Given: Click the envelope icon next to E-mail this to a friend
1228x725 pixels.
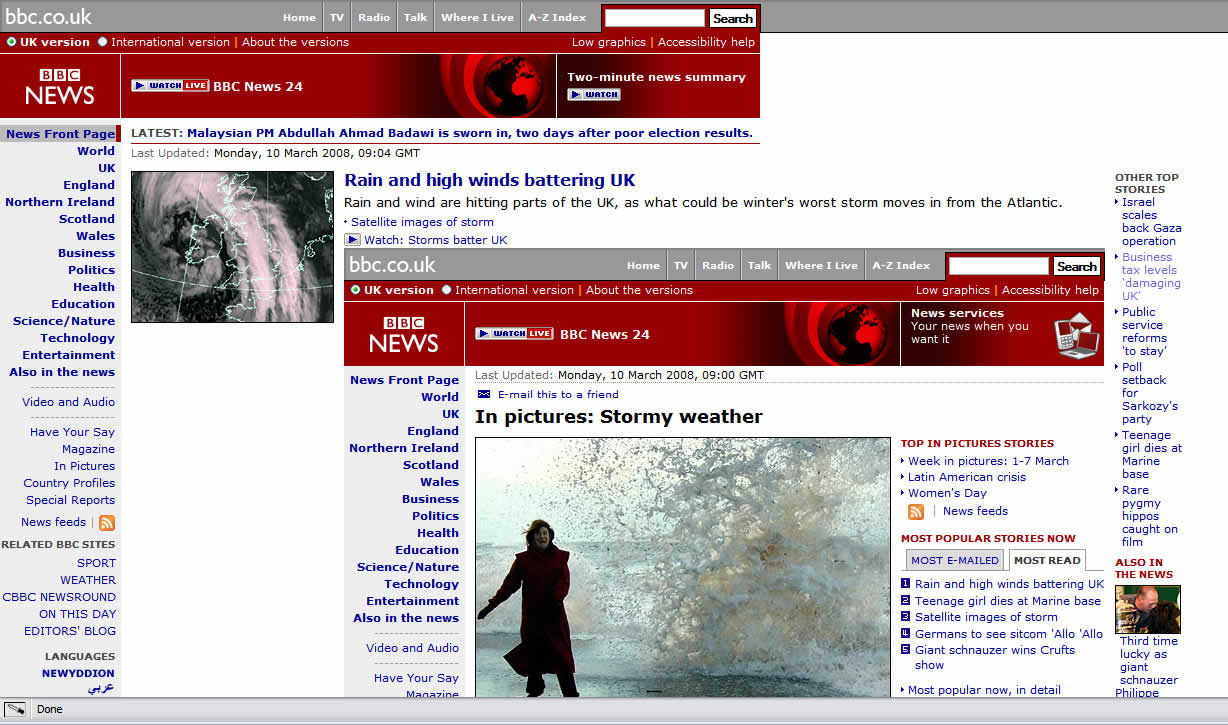Looking at the screenshot, I should tap(484, 394).
